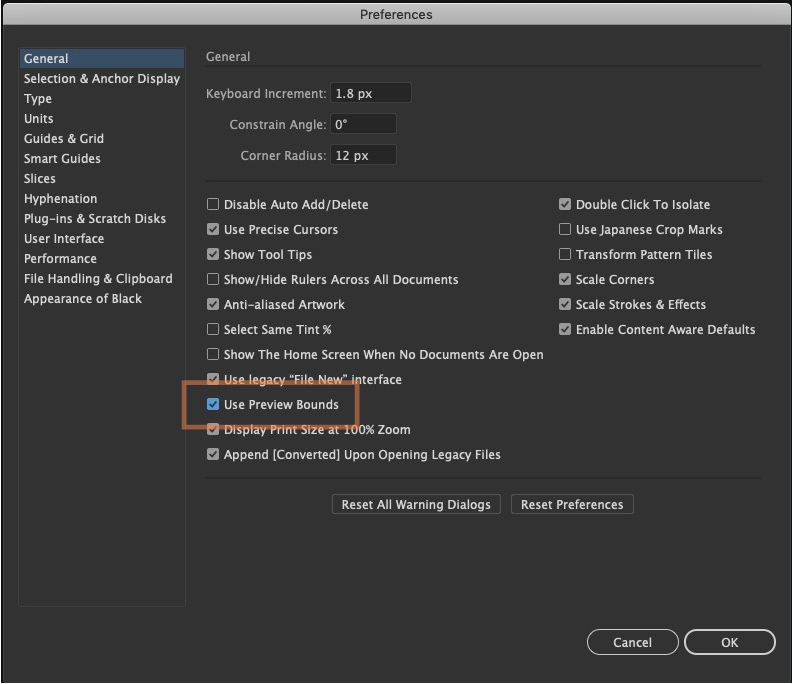This screenshot has width=792, height=684.
Task: Focus the Corner Radius field
Action: pos(363,155)
